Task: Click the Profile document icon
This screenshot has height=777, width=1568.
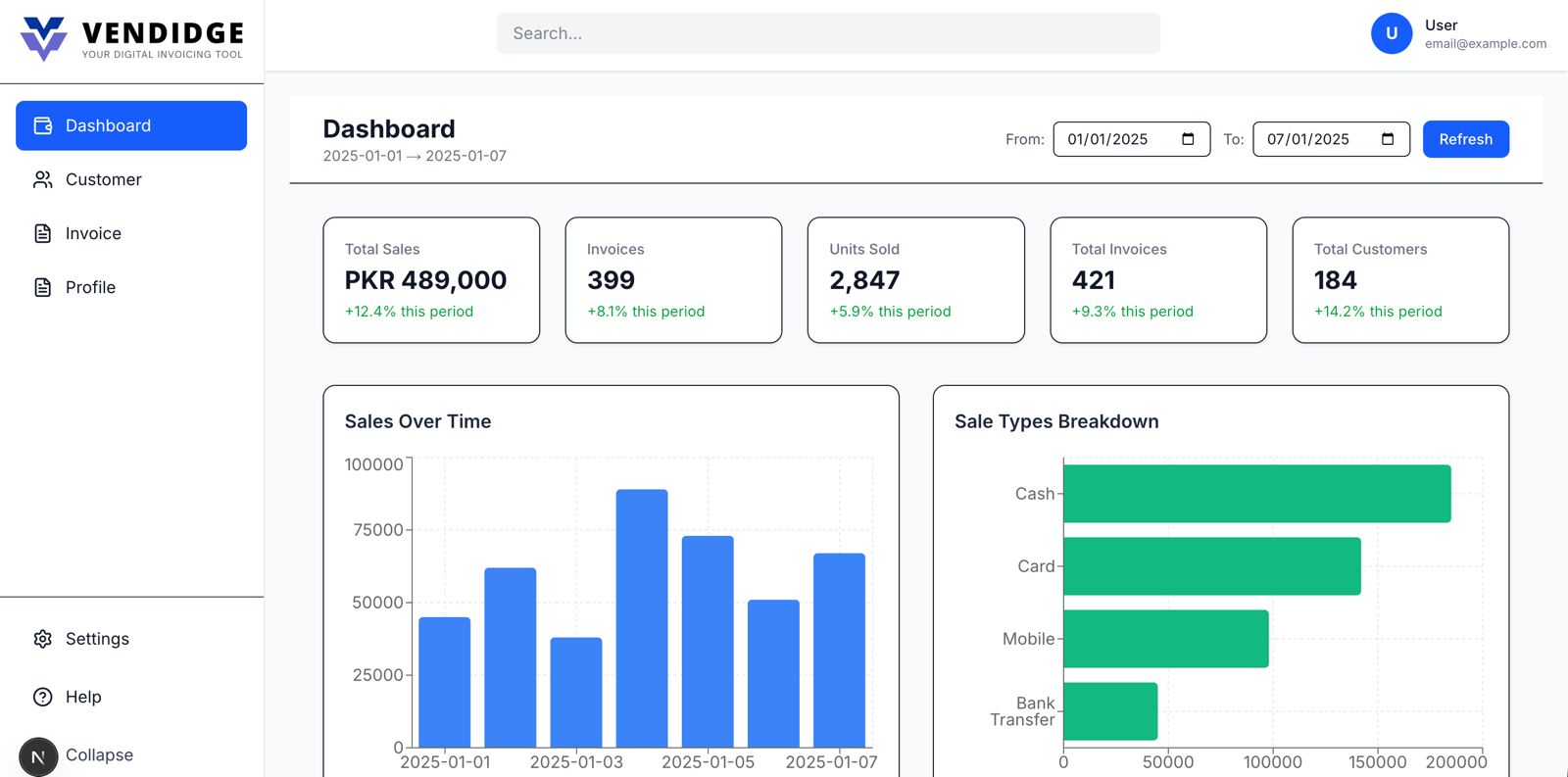Action: 43,287
